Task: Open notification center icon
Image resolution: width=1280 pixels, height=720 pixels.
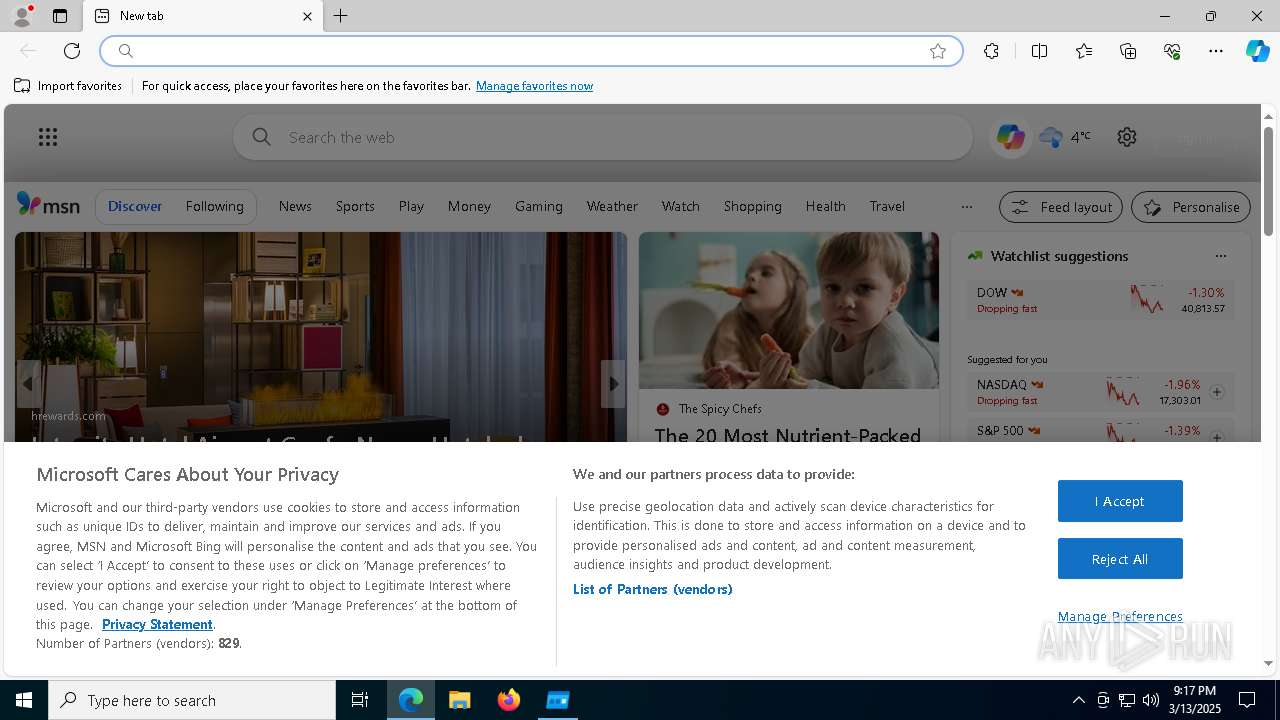Action: pyautogui.click(x=1247, y=700)
